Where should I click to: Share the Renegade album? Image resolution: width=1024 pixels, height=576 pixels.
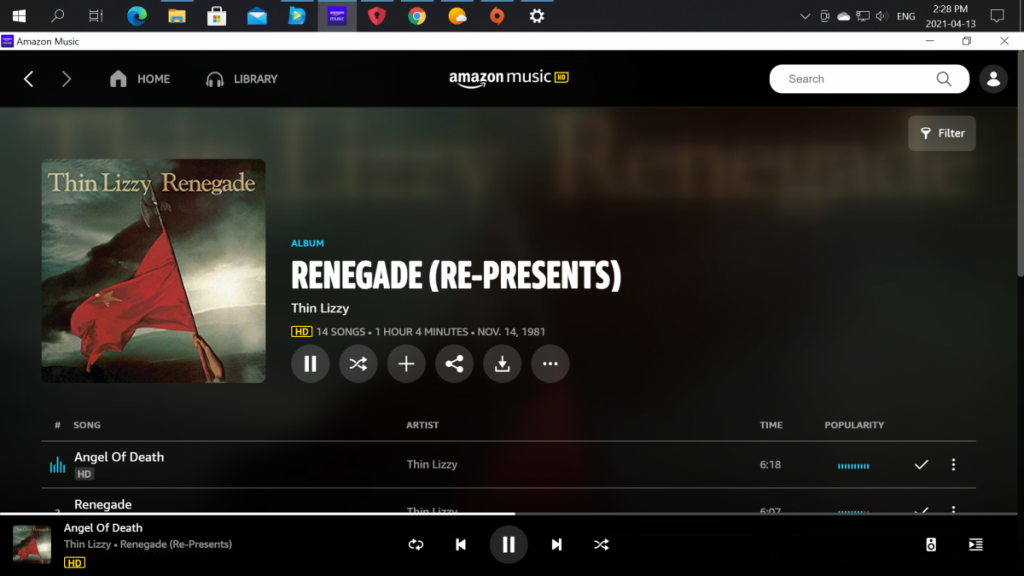click(x=454, y=364)
